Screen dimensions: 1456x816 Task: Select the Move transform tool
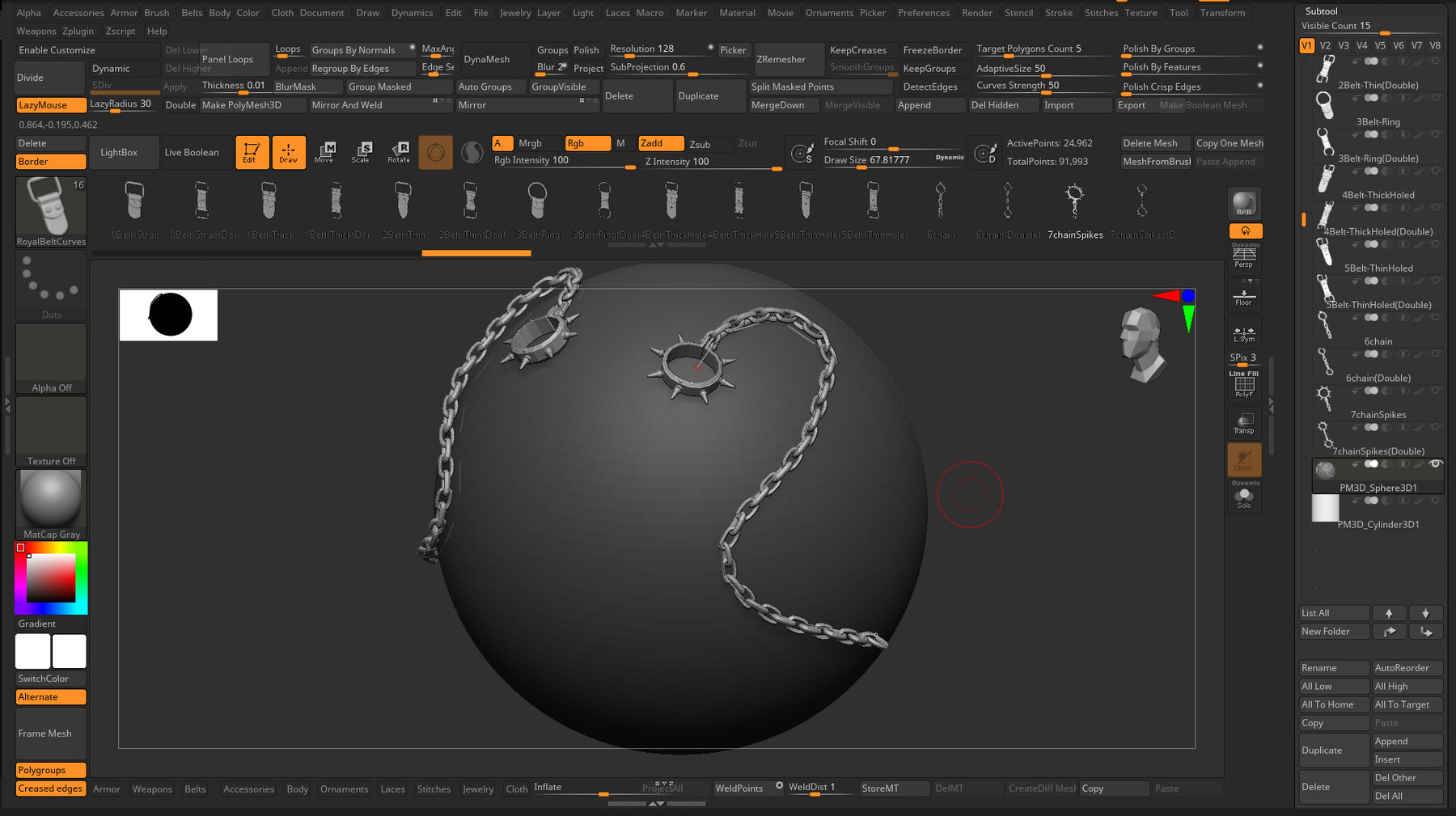click(x=325, y=152)
